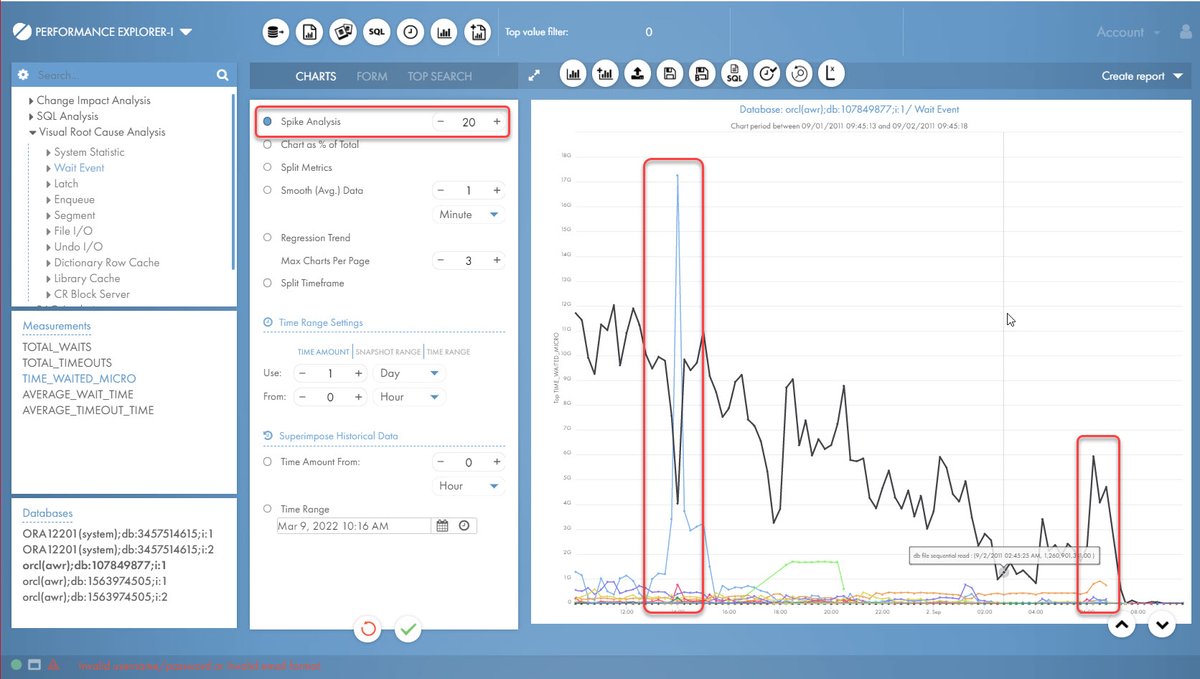The width and height of the screenshot is (1200, 679).
Task: Click the upload/export icon in chart toolbar
Action: tap(638, 73)
